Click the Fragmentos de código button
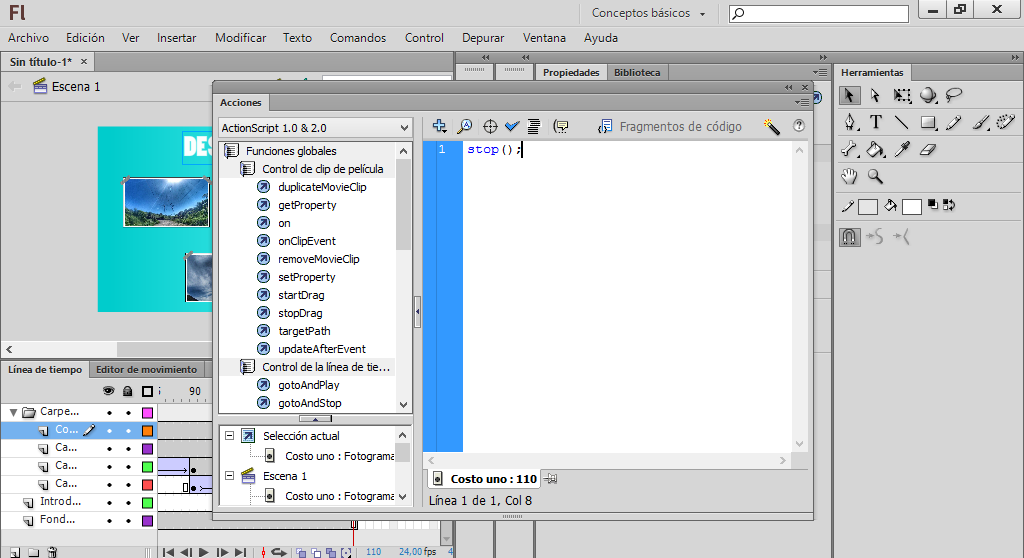 (670, 126)
